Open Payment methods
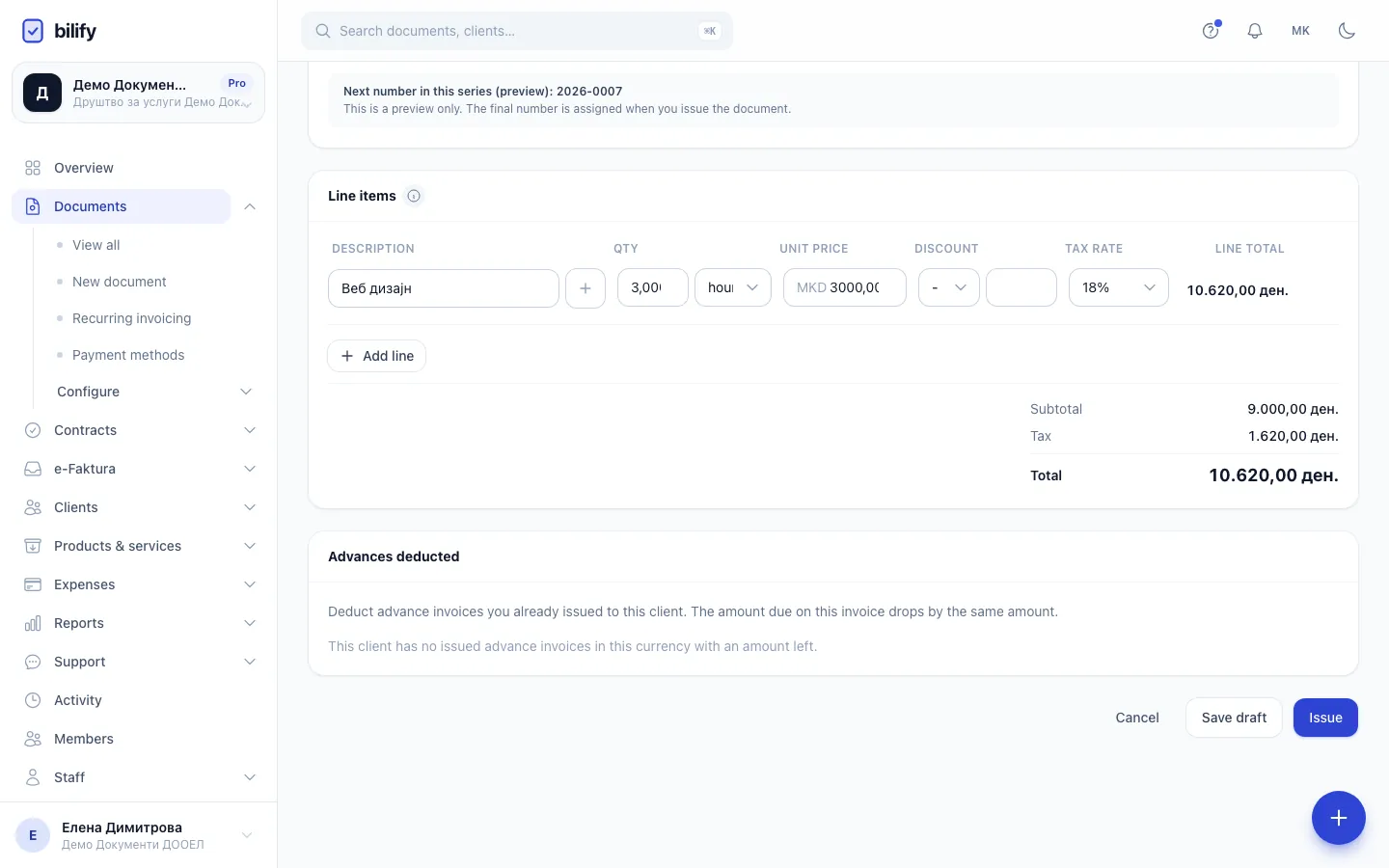 [x=128, y=355]
